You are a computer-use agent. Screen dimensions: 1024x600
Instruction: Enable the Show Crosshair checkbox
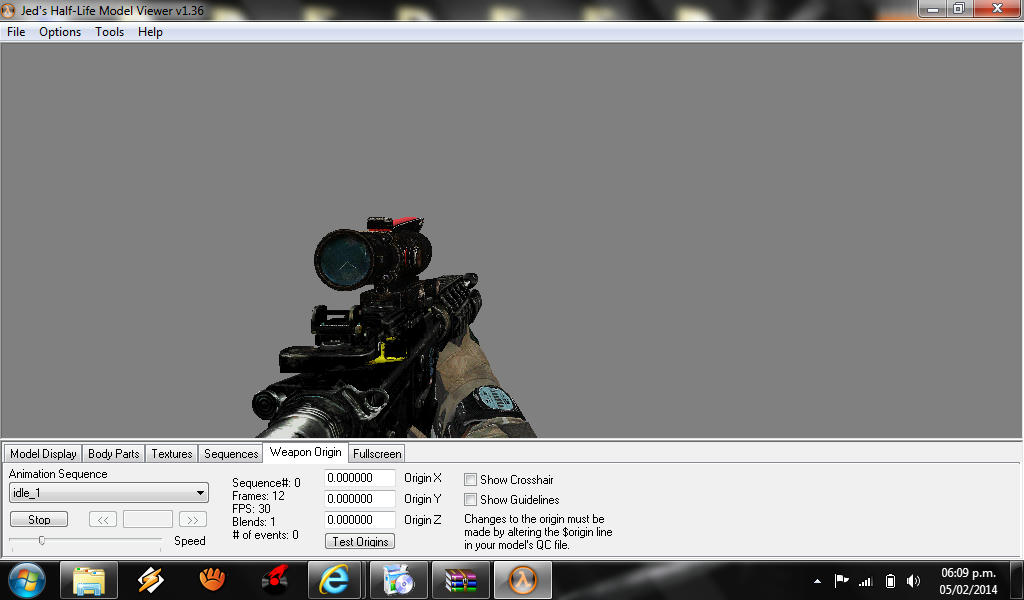470,480
